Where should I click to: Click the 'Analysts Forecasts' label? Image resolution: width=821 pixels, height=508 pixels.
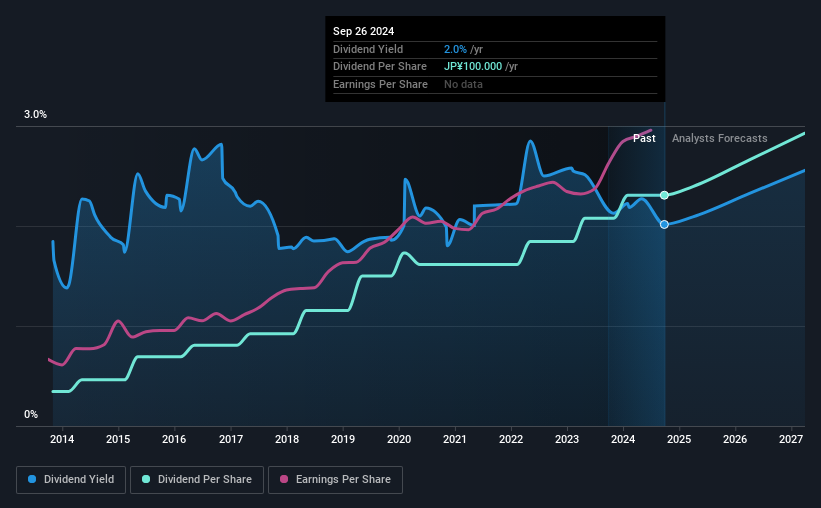click(x=719, y=138)
